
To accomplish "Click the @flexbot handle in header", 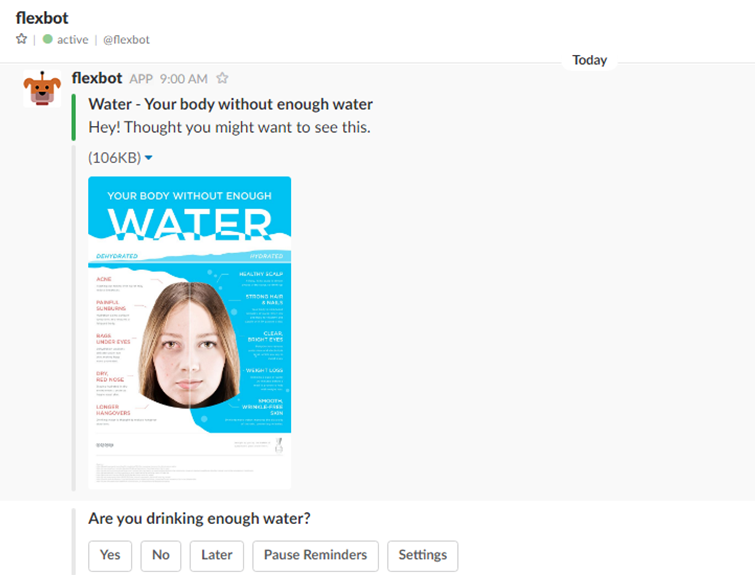I will click(126, 39).
